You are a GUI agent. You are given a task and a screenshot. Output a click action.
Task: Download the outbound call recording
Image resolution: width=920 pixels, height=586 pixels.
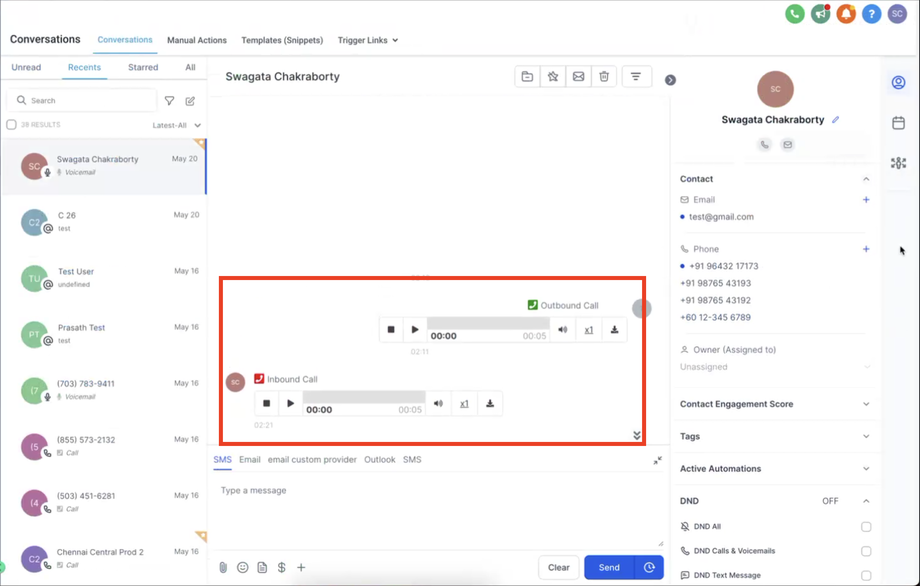point(614,330)
